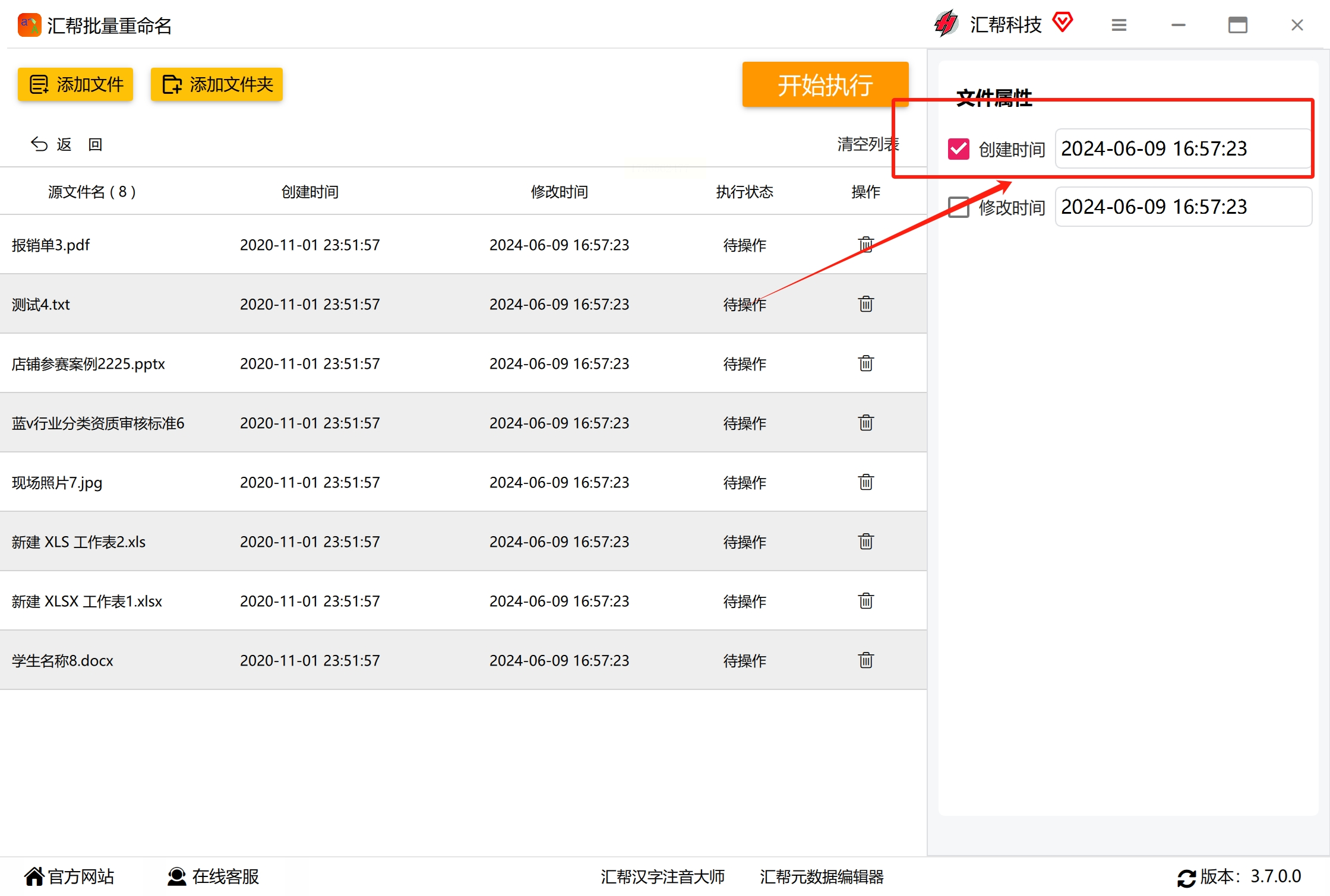Open 在线客服 support
Image resolution: width=1330 pixels, height=896 pixels.
(x=213, y=876)
